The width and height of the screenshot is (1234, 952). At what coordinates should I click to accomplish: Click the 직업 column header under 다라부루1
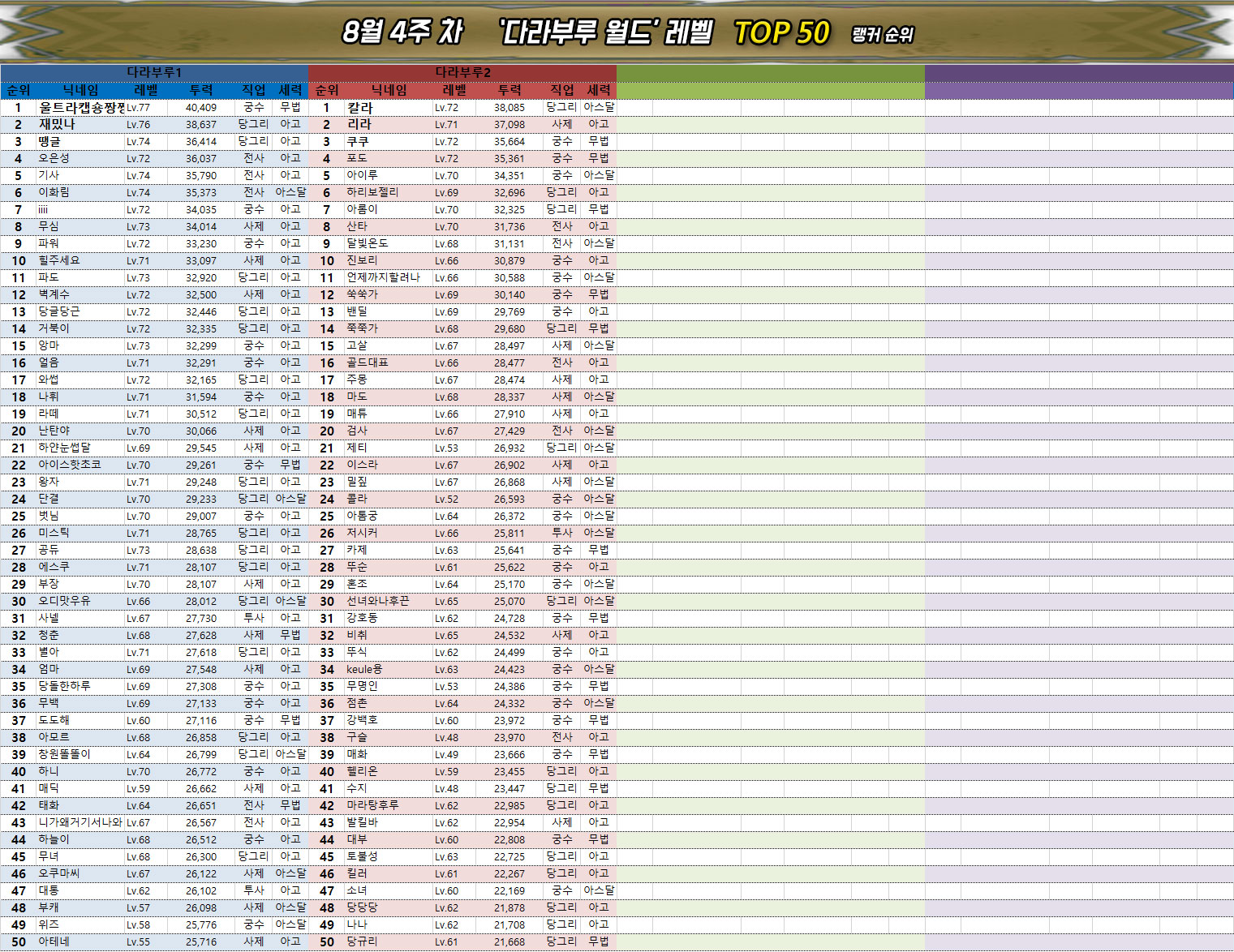click(x=254, y=90)
